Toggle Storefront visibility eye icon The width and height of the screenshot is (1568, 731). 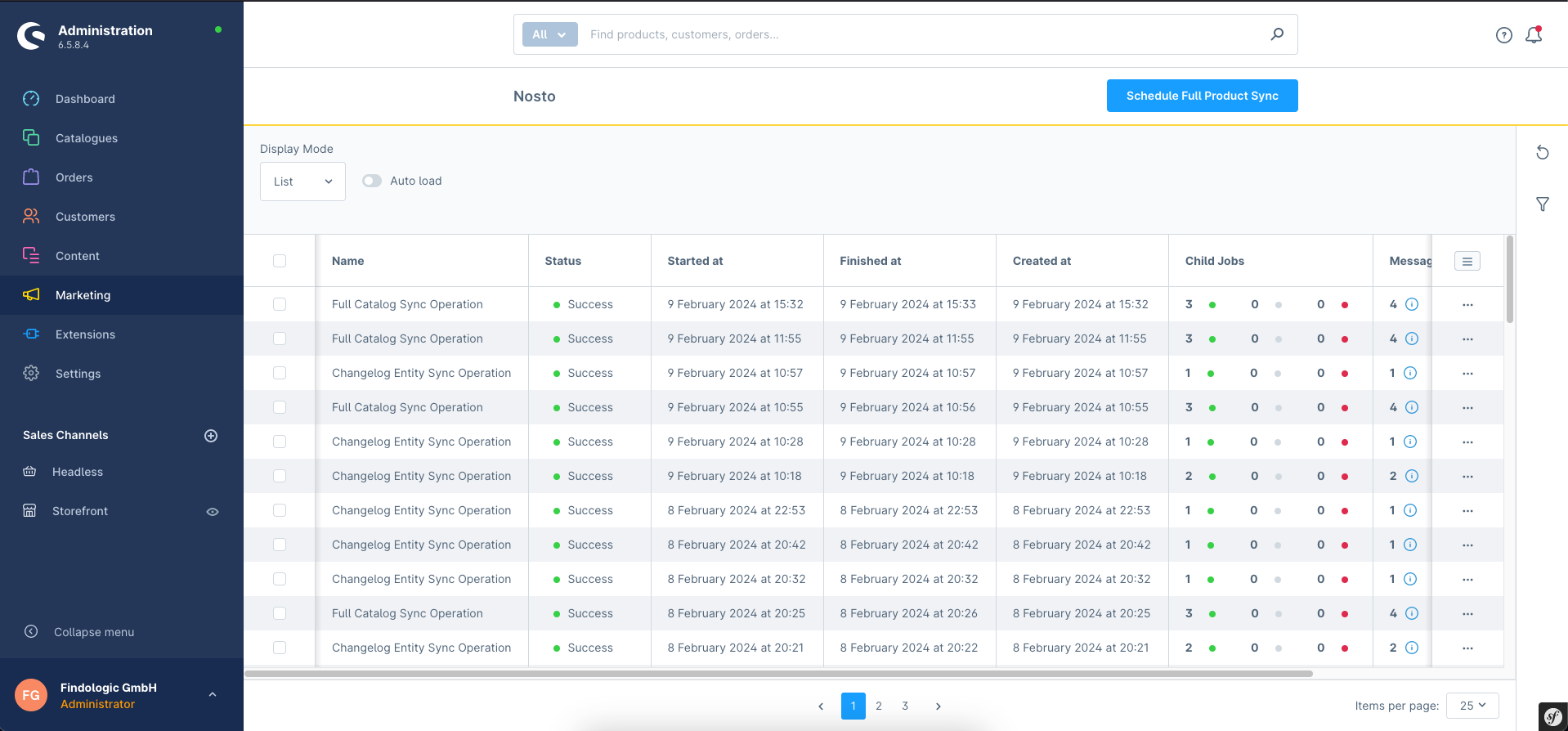(213, 512)
